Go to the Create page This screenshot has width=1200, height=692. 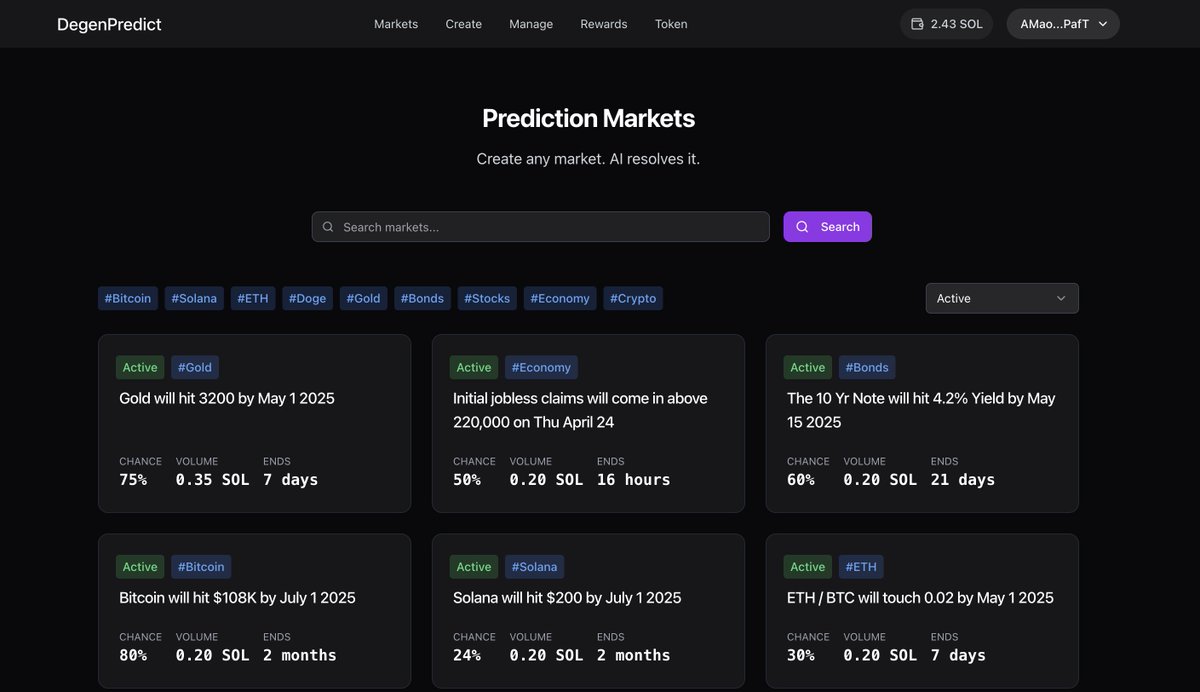pyautogui.click(x=463, y=24)
